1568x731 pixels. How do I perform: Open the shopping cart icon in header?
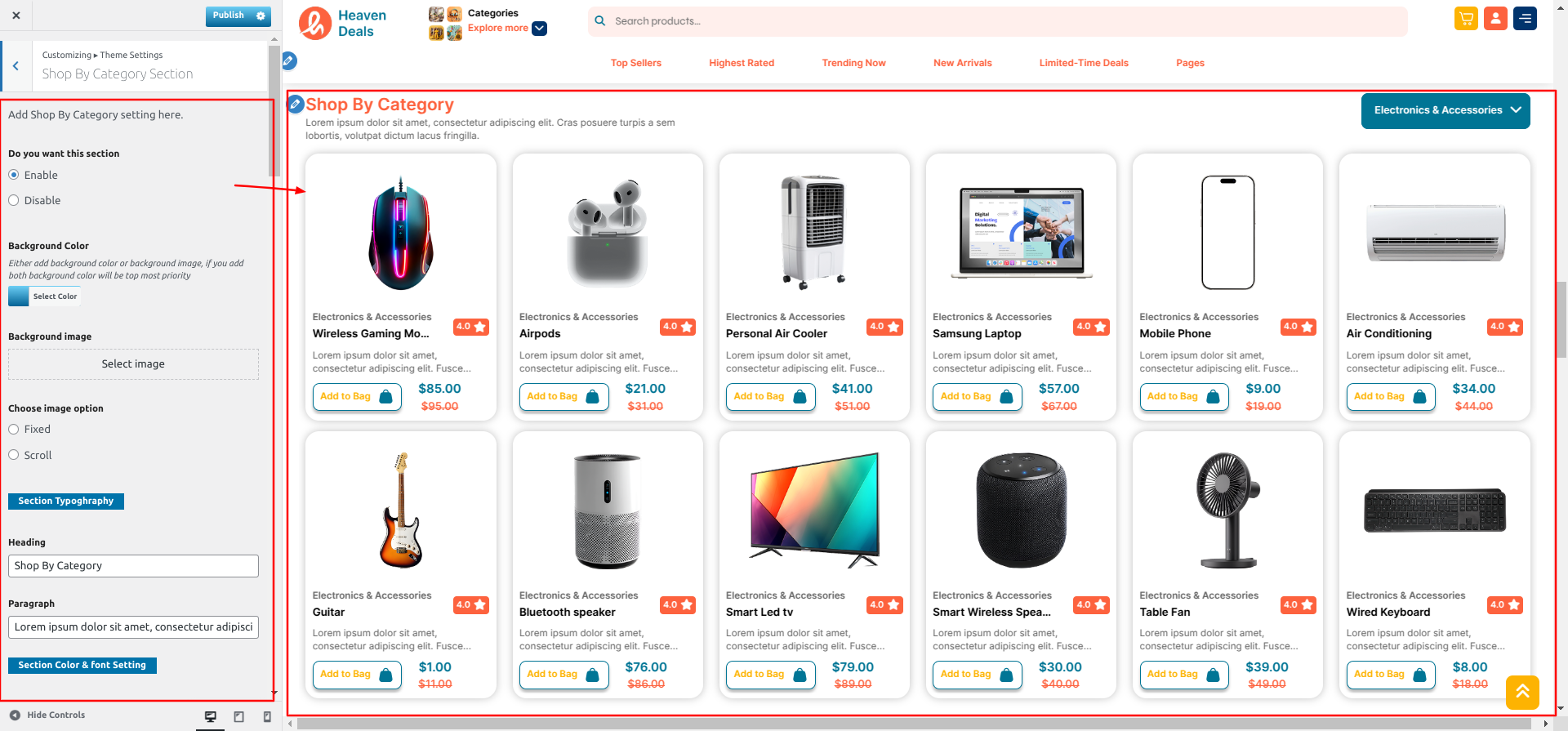click(1466, 19)
